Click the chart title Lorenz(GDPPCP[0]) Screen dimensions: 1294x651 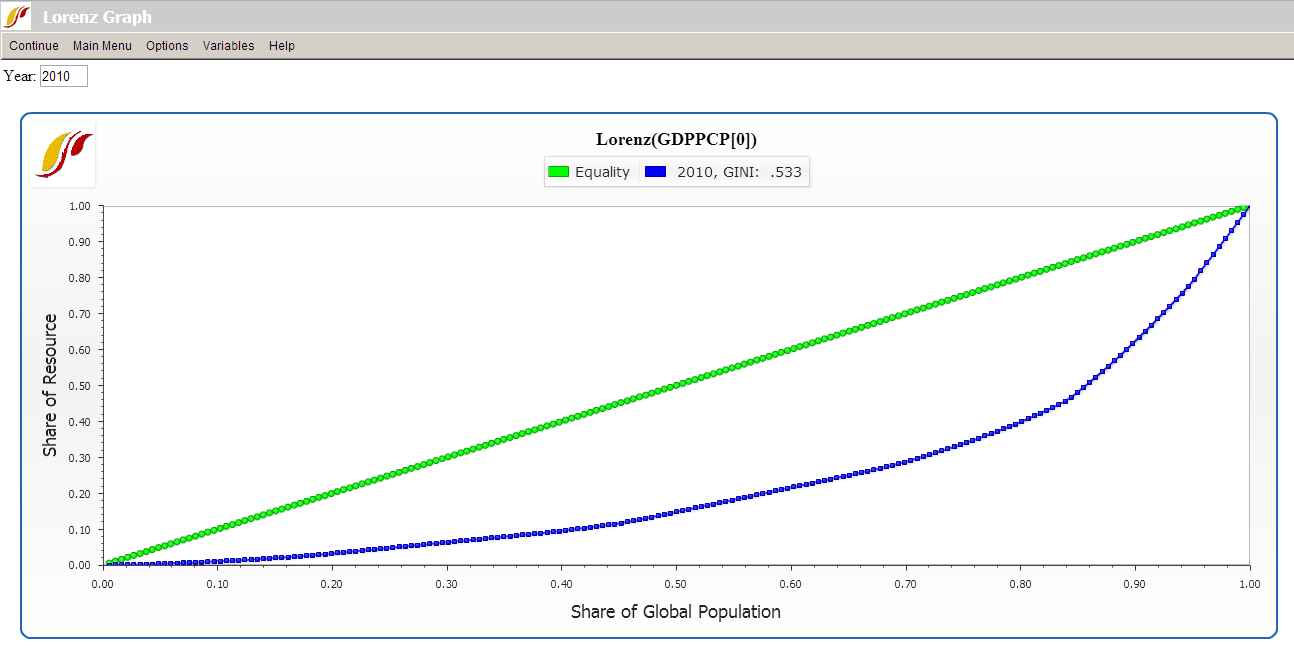677,139
